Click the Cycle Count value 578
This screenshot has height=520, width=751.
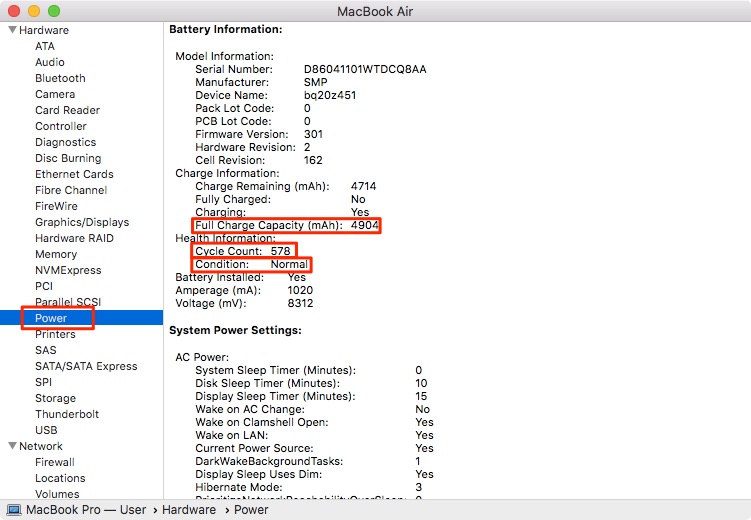click(281, 251)
